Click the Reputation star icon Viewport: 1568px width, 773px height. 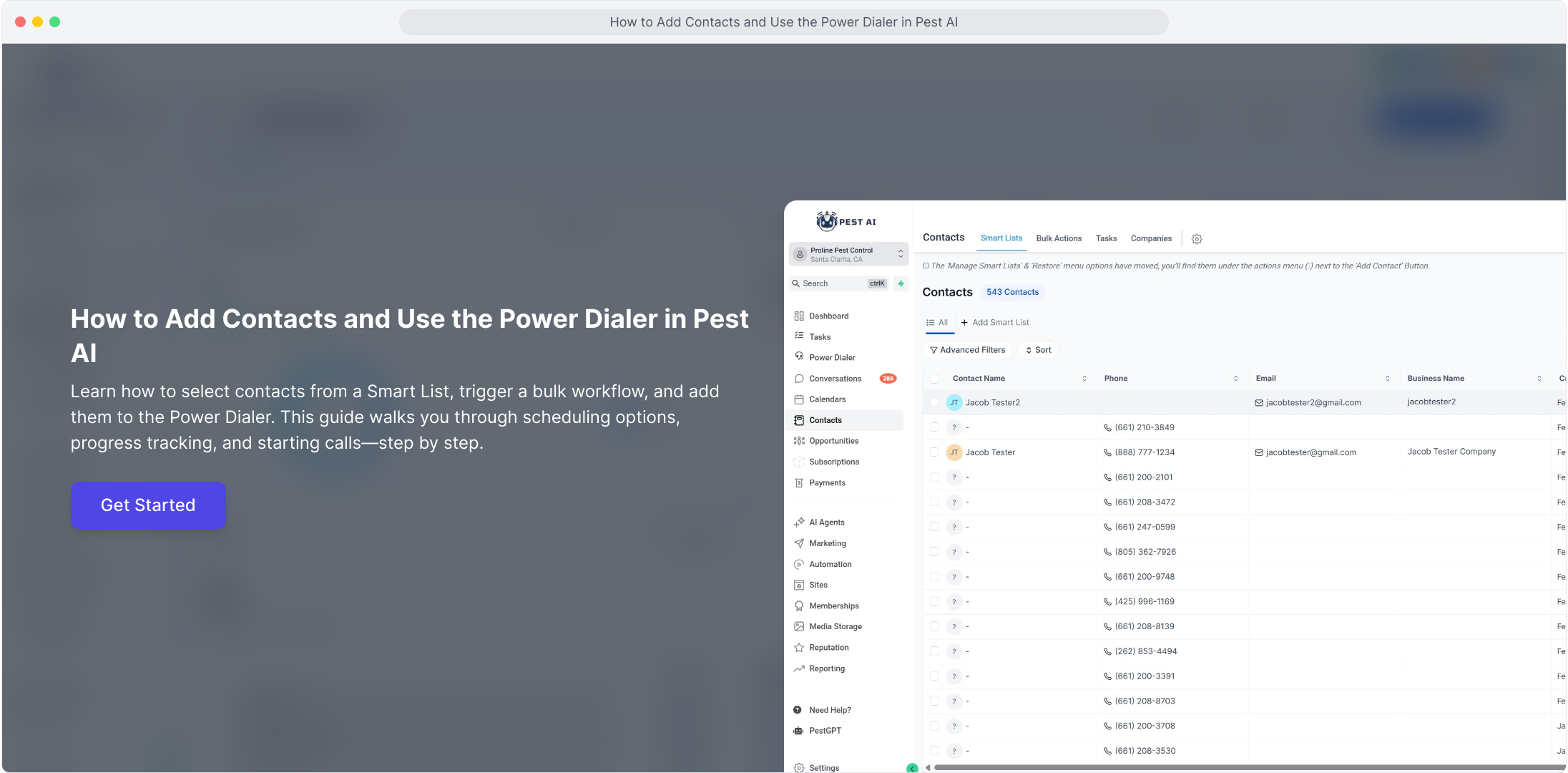(799, 648)
